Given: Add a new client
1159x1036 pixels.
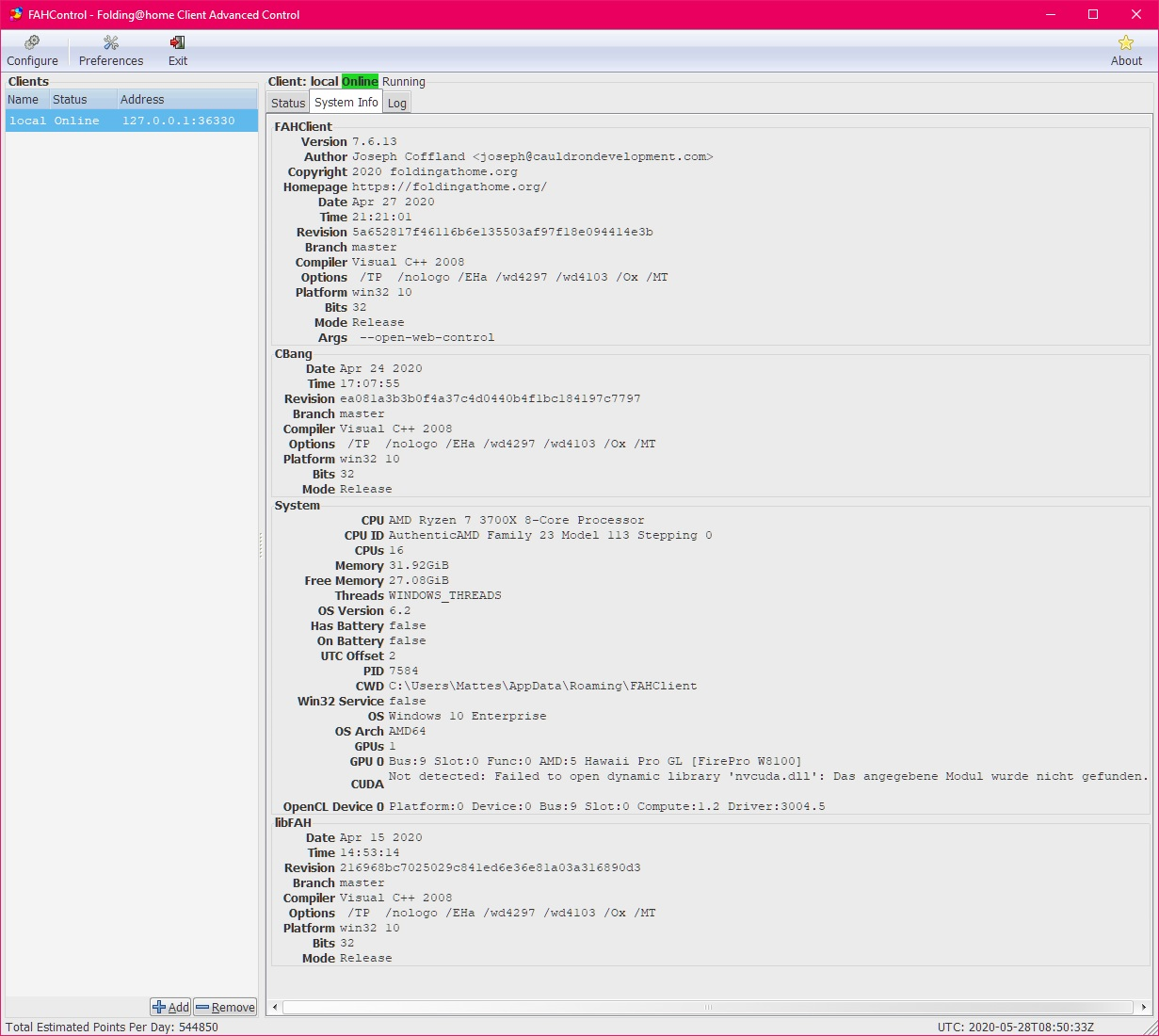Looking at the screenshot, I should [x=170, y=1007].
